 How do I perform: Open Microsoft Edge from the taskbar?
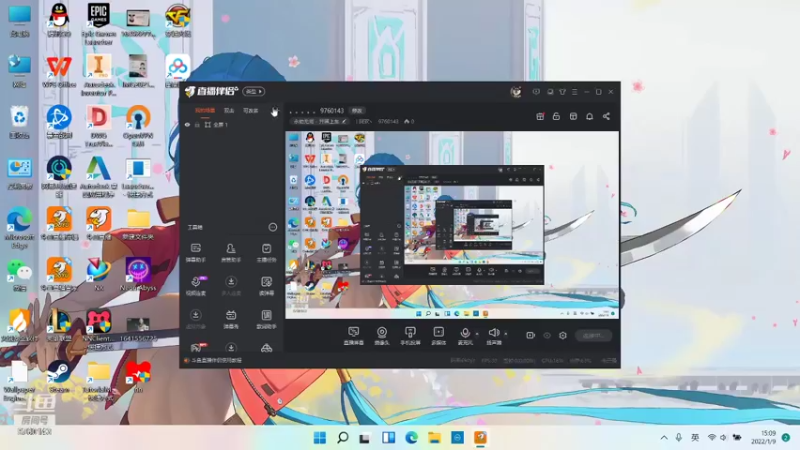click(x=411, y=437)
